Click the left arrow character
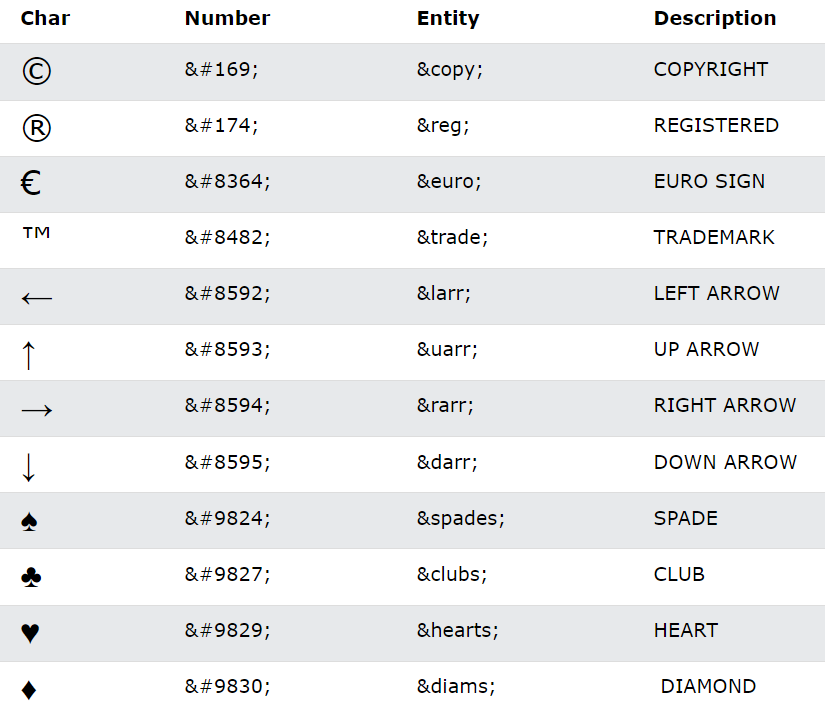This screenshot has height=706, width=825. 36,297
